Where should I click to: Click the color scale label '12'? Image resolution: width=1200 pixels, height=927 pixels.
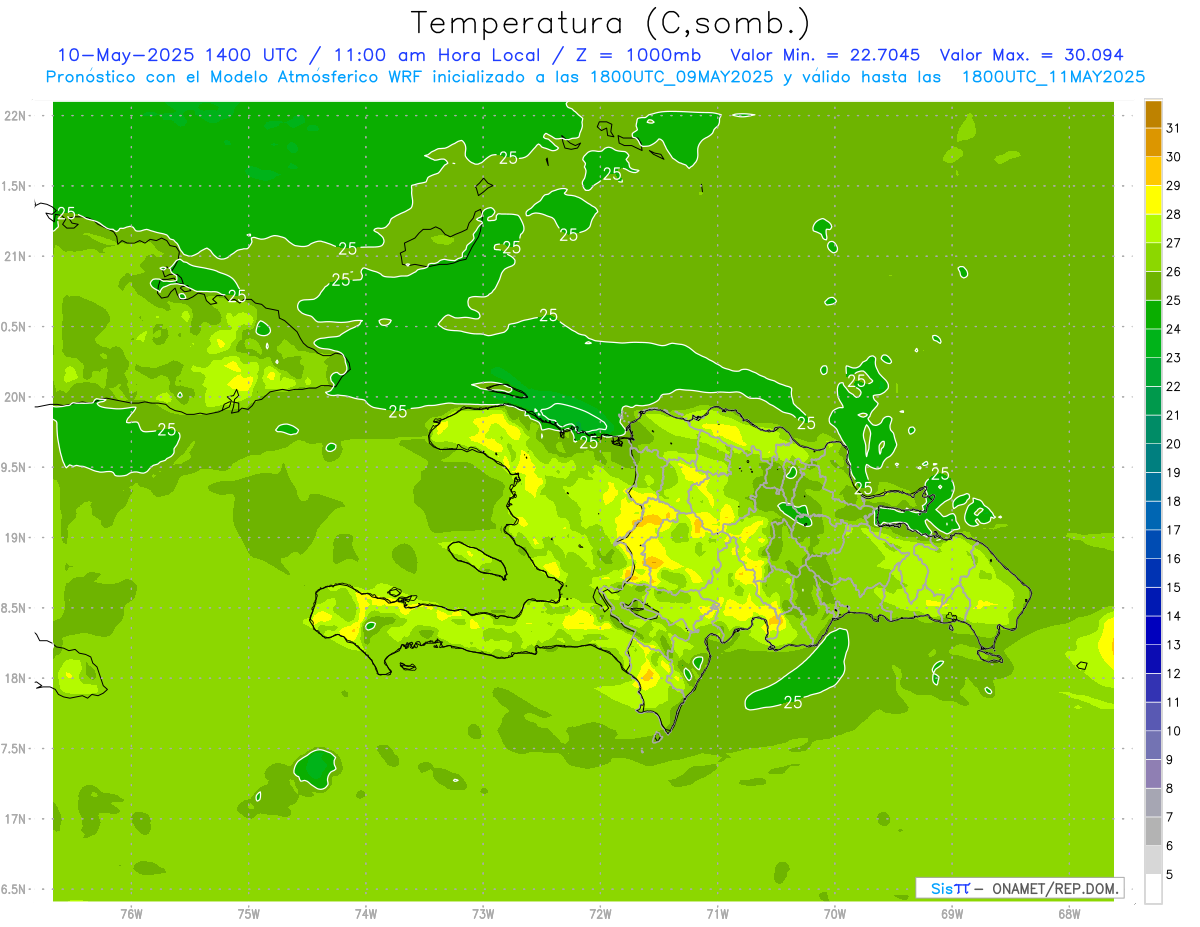click(1173, 673)
